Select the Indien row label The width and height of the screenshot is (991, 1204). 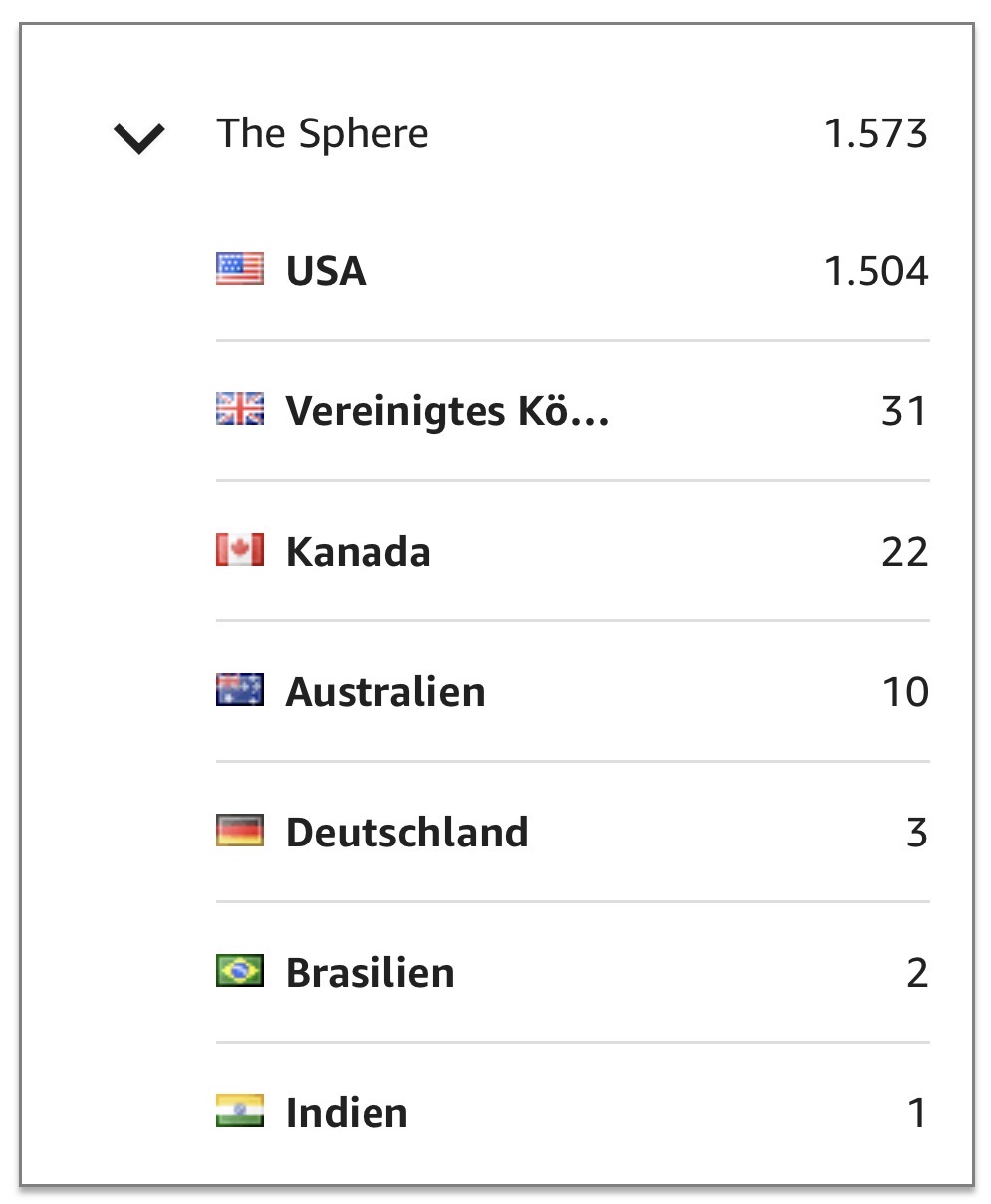(x=347, y=1113)
